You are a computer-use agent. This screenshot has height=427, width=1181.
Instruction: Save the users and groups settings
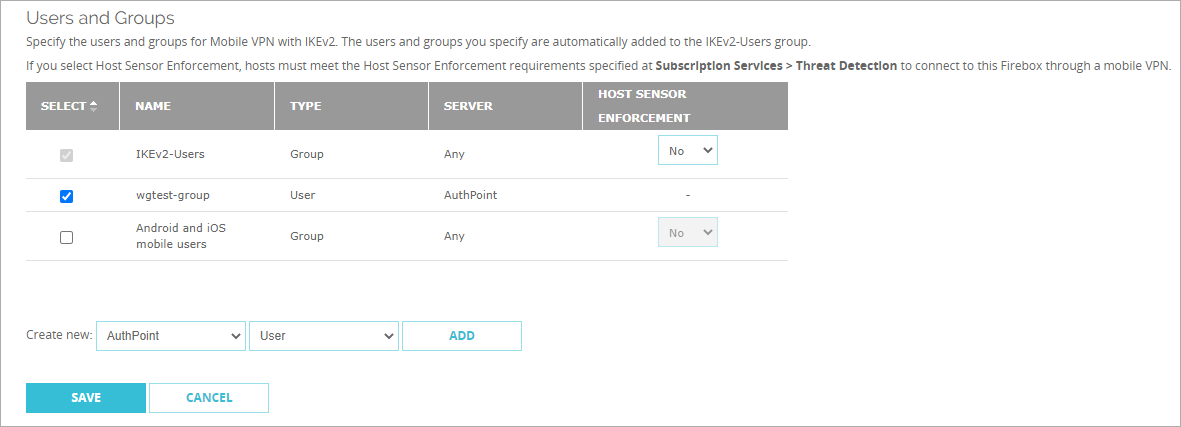coord(86,398)
